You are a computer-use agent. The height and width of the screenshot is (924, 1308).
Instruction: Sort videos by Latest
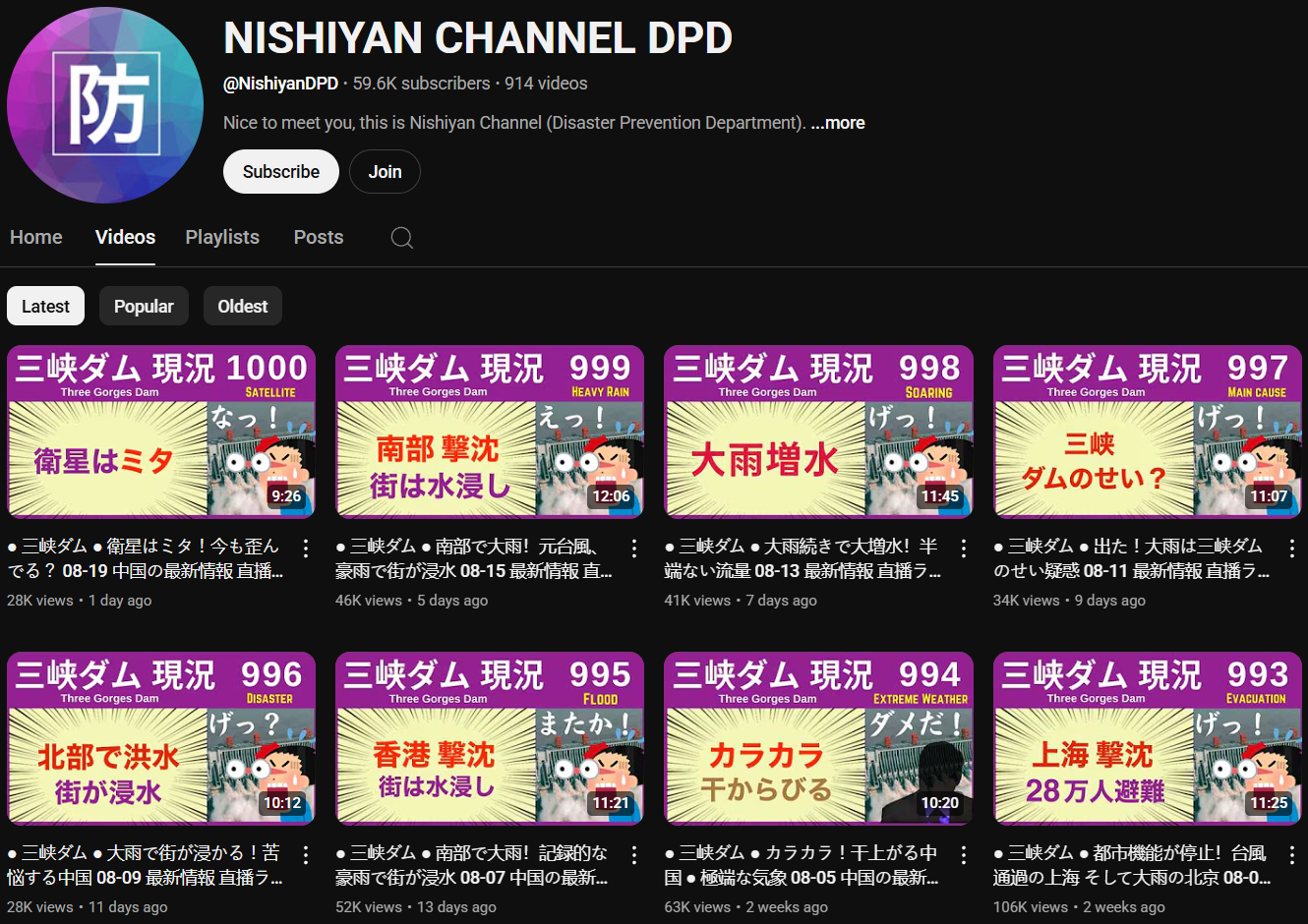45,306
